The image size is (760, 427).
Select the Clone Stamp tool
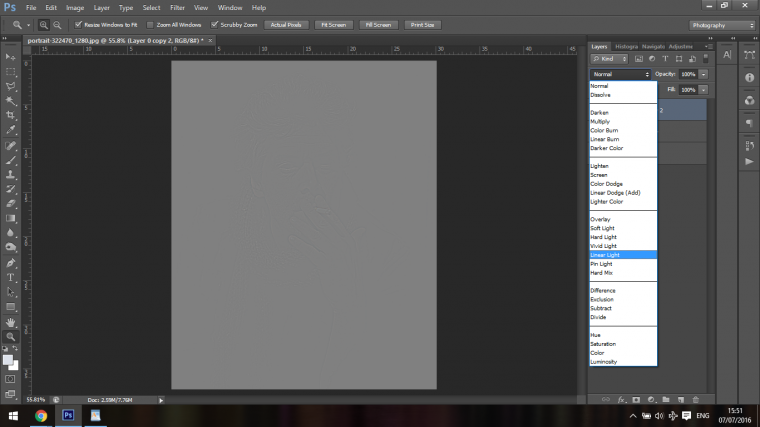pyautogui.click(x=10, y=174)
